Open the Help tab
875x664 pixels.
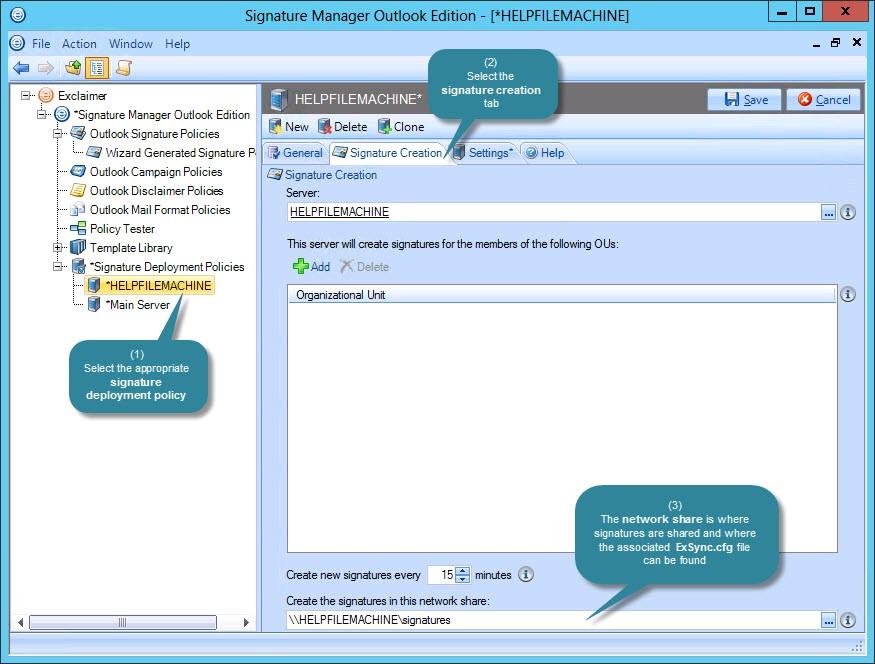coord(545,153)
